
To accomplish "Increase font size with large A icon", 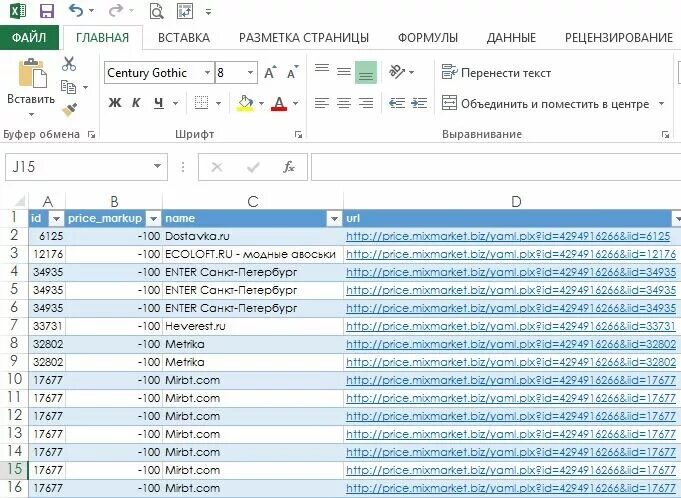I will [270, 73].
